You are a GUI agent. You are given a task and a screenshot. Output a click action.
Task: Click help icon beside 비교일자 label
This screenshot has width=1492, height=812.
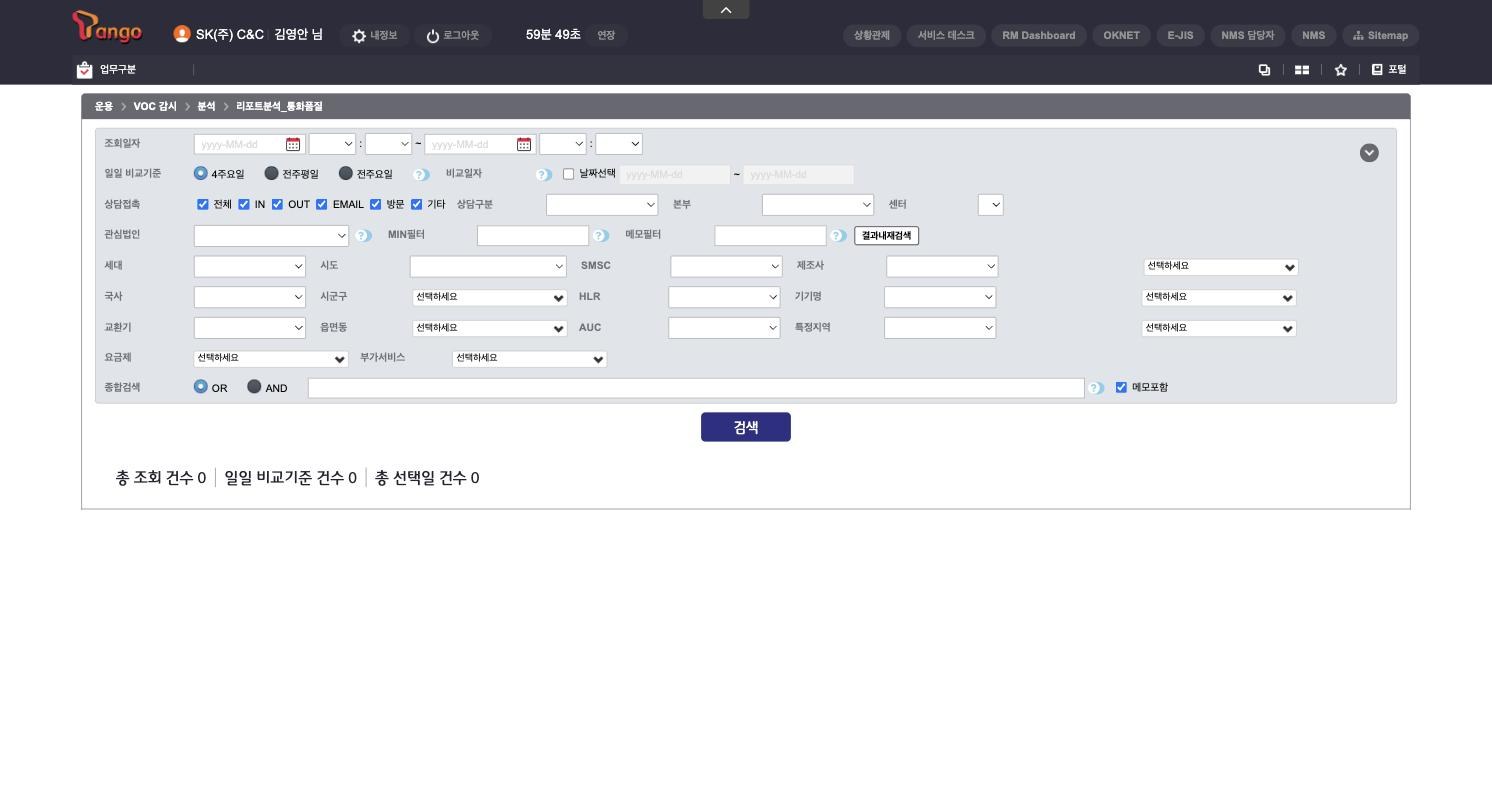(x=543, y=174)
